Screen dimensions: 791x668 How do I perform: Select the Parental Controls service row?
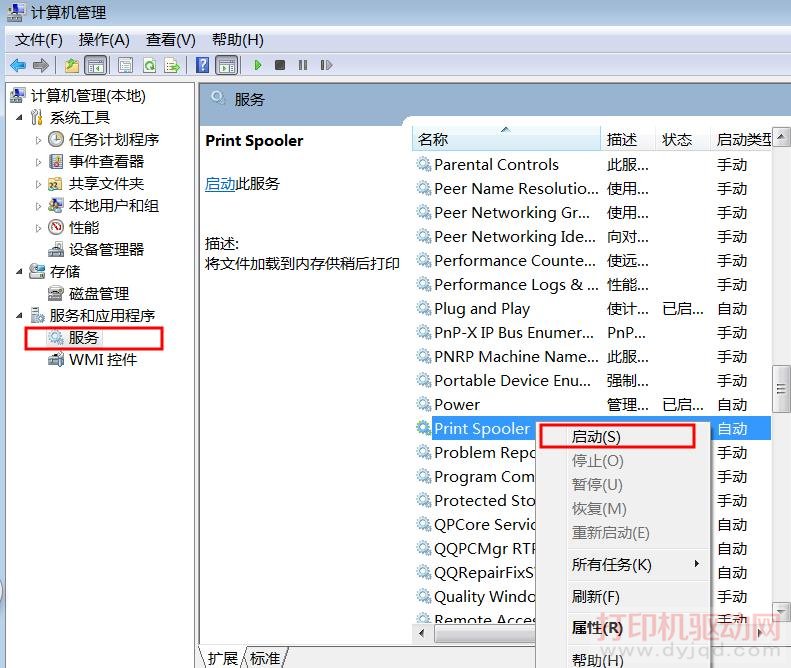592,164
